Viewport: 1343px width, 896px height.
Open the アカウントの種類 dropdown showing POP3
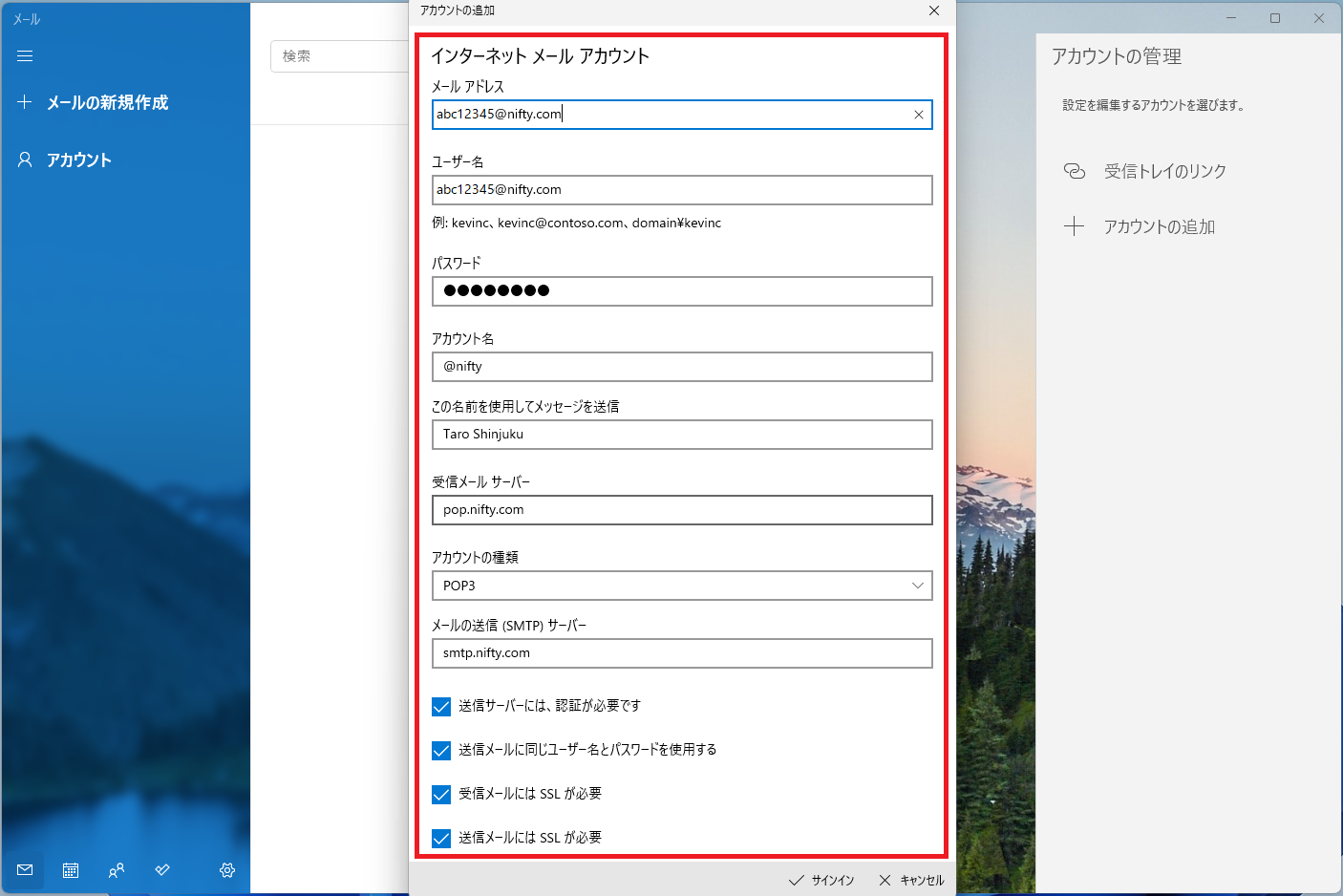point(682,586)
